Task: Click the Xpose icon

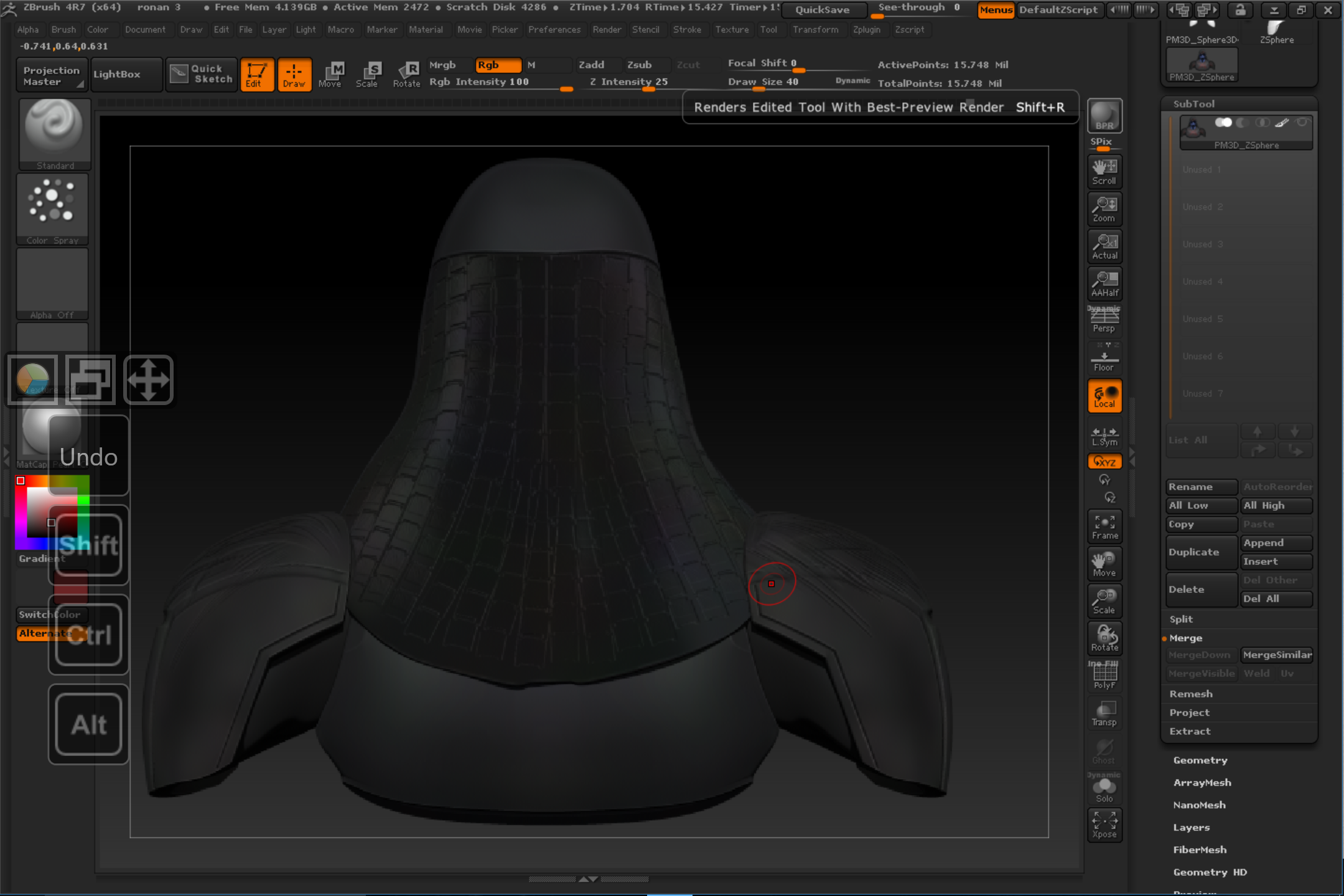Action: 1104,825
